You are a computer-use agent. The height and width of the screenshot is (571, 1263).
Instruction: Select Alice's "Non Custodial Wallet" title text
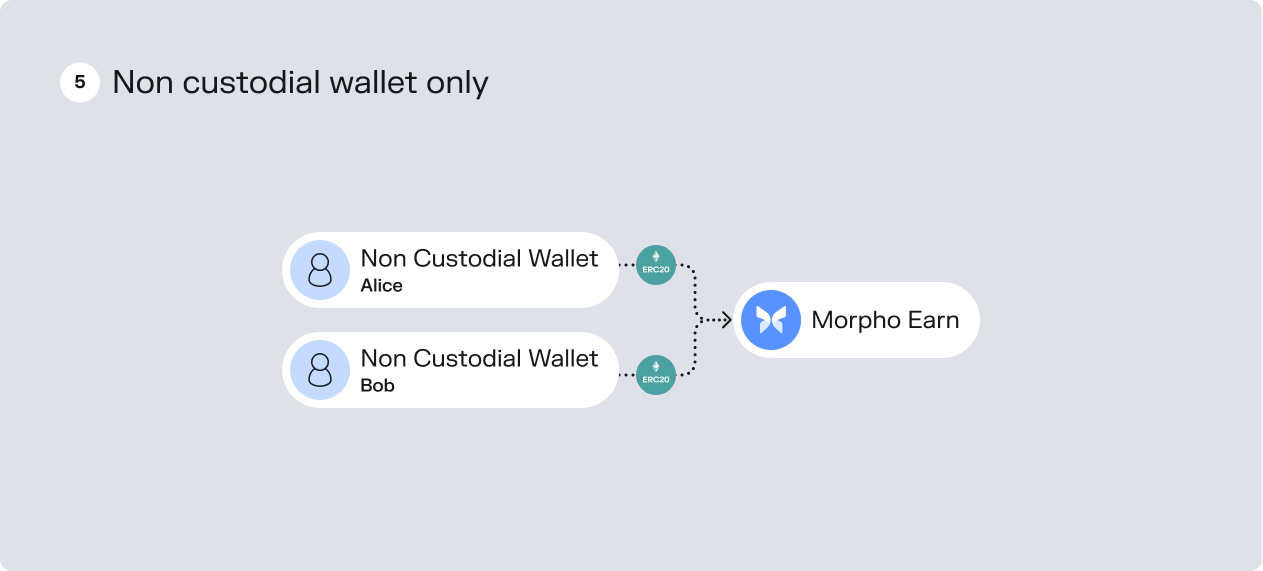tap(479, 258)
